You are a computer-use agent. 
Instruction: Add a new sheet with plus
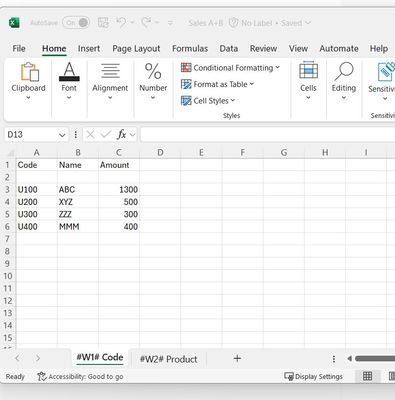(237, 359)
